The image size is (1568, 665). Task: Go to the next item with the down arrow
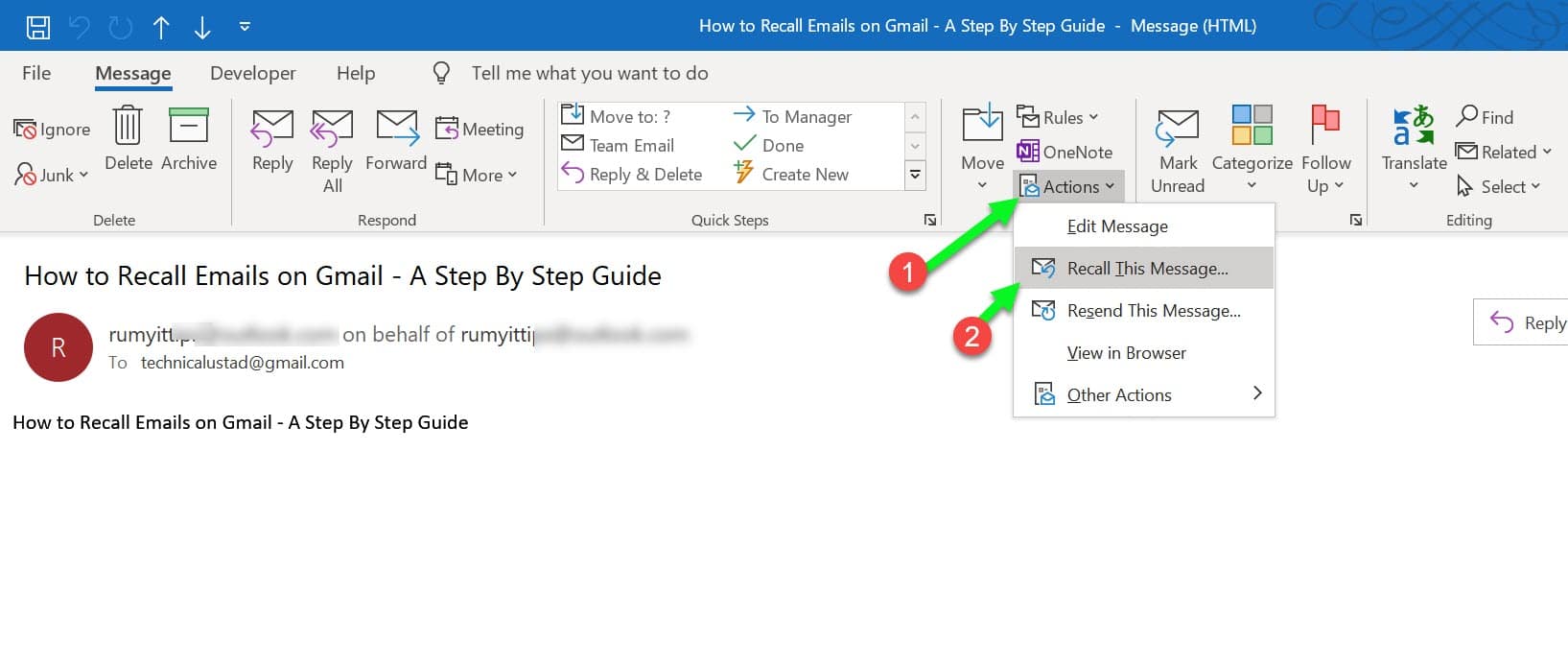point(201,27)
